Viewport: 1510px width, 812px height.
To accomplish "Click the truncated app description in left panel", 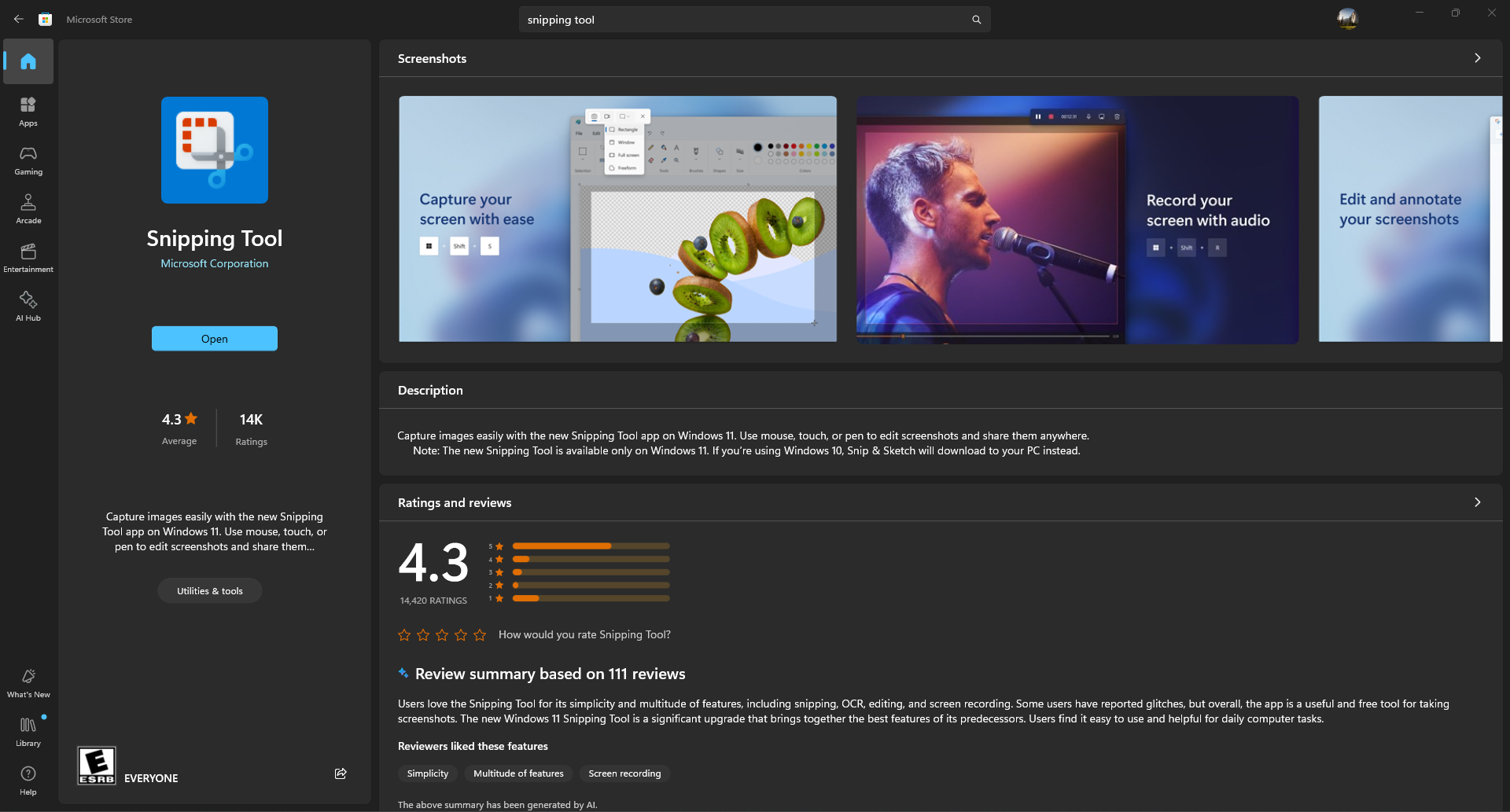I will (x=215, y=531).
